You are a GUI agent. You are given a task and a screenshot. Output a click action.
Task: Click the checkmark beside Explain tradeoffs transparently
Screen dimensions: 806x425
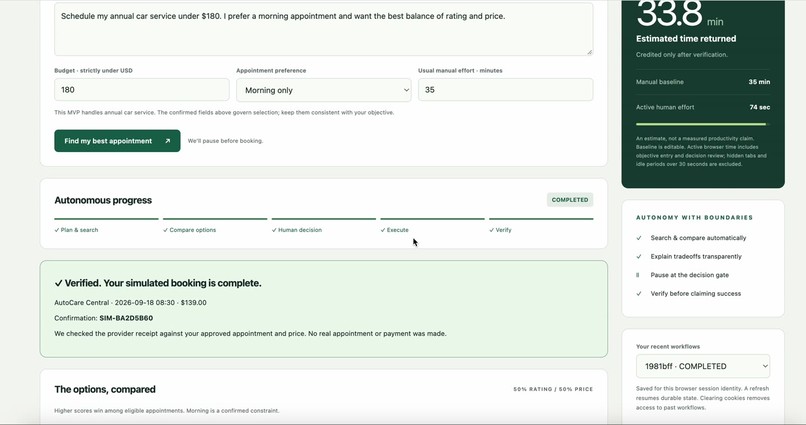pyautogui.click(x=639, y=256)
